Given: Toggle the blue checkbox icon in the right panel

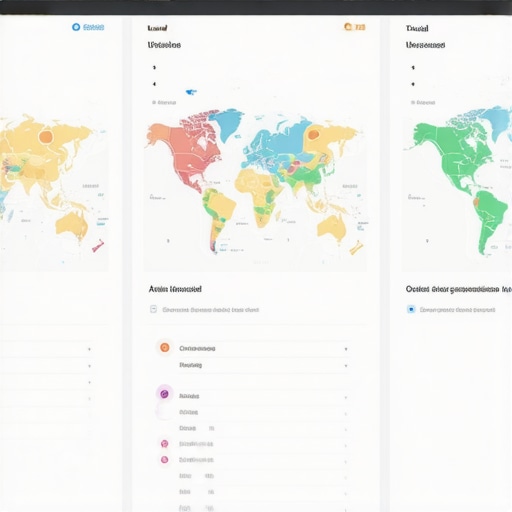Looking at the screenshot, I should (411, 309).
